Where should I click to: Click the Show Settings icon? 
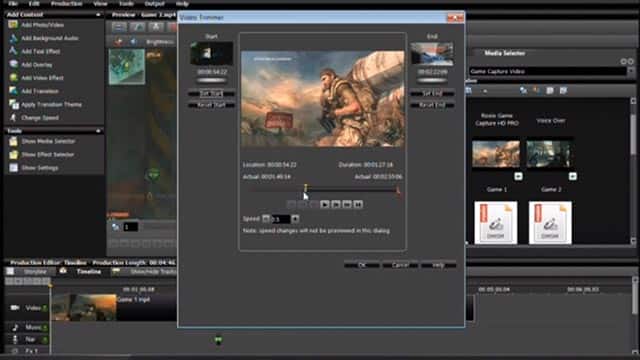[13, 168]
